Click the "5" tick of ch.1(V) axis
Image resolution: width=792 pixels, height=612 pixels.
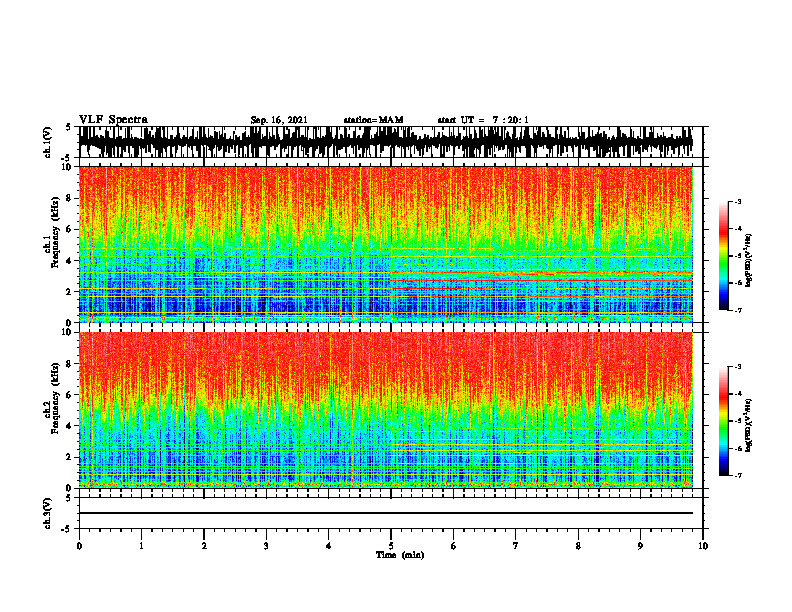point(69,128)
